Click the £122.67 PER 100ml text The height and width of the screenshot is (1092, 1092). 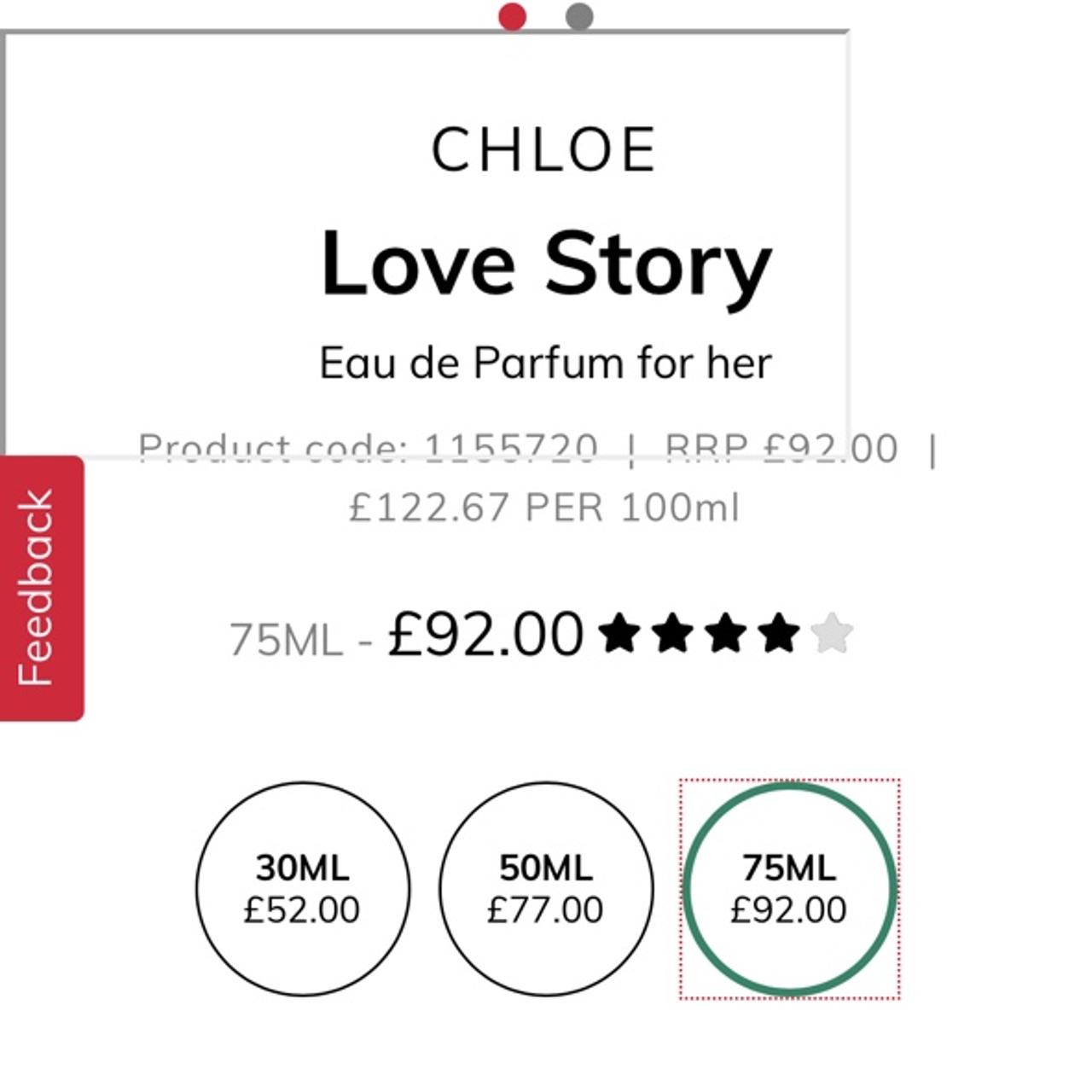coord(544,508)
